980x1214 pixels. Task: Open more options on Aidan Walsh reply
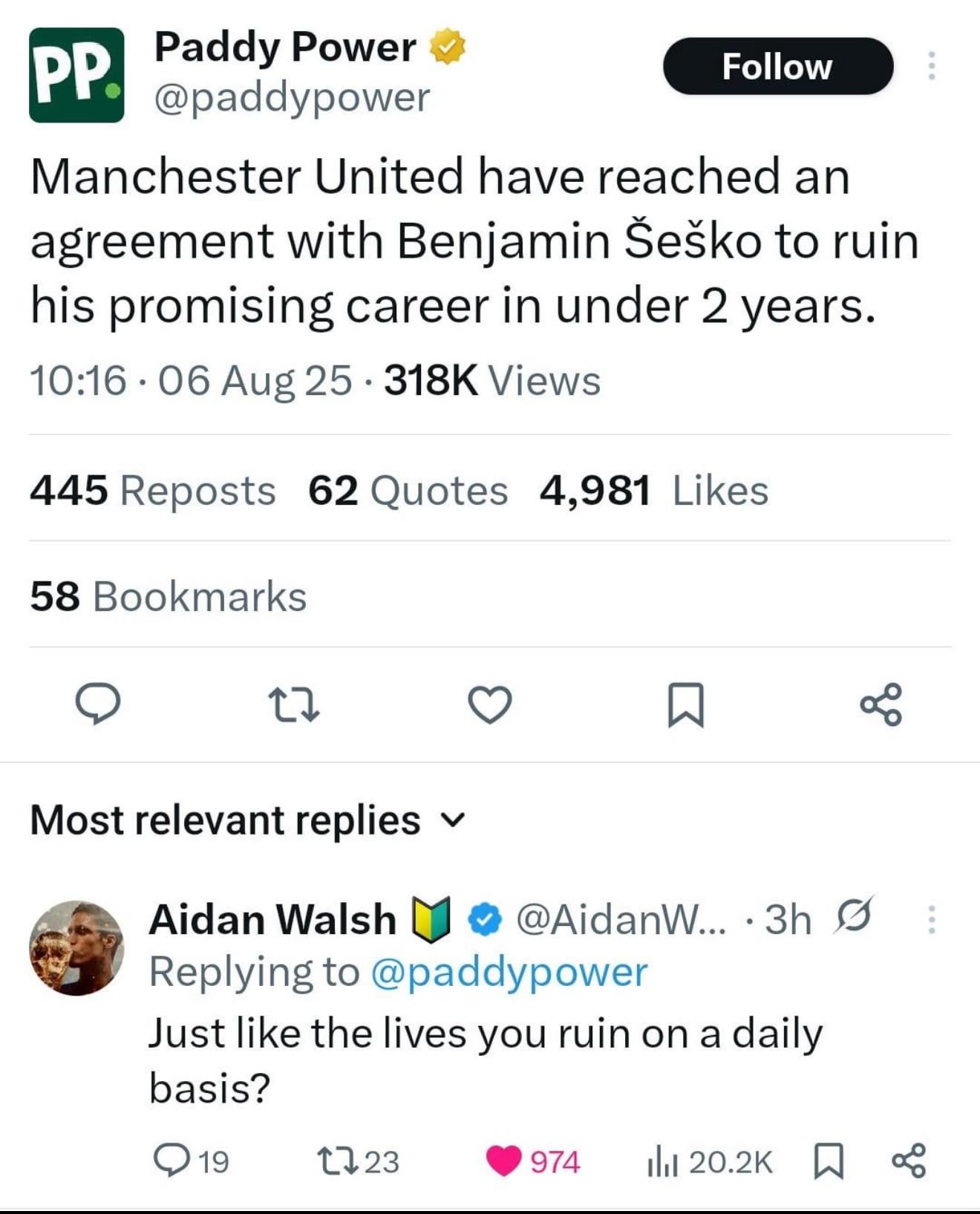tap(931, 919)
